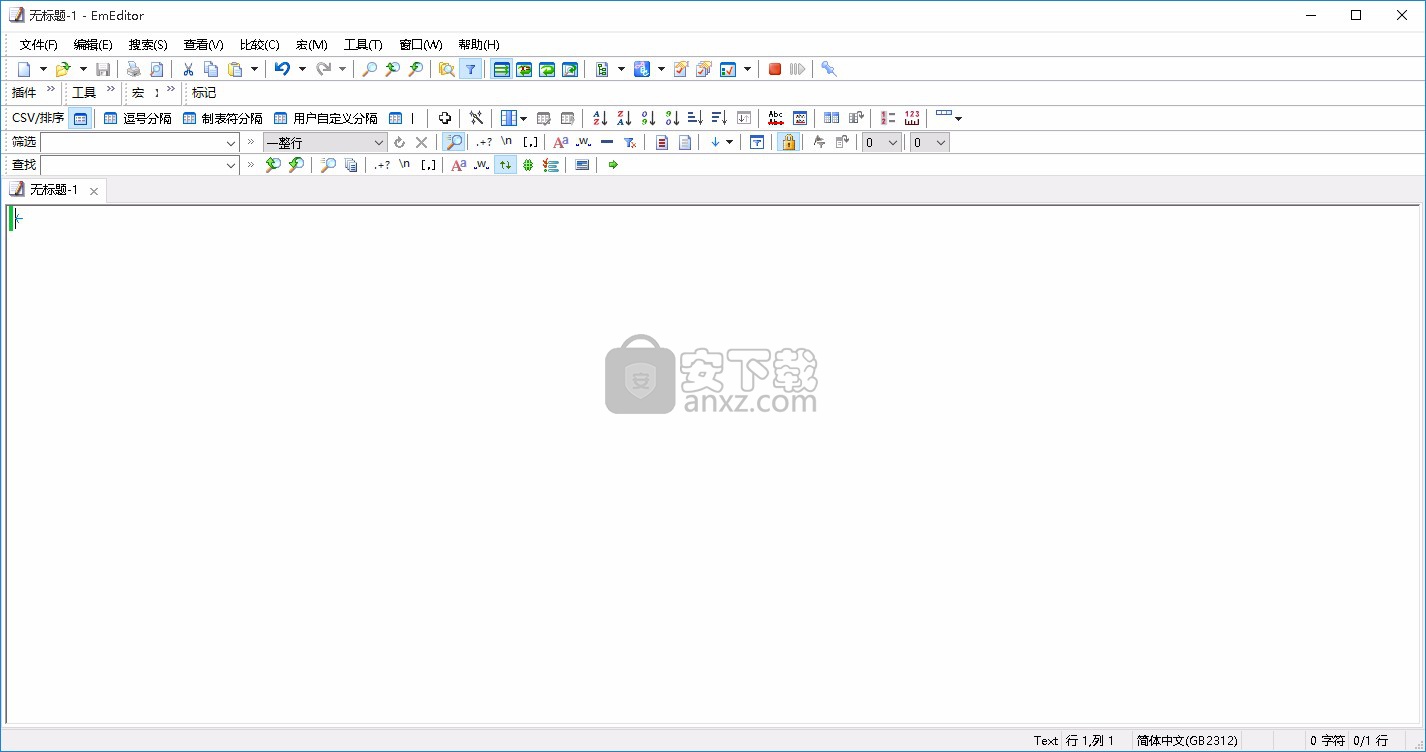Click the Find in Files icon
The width and height of the screenshot is (1426, 752).
(x=446, y=69)
